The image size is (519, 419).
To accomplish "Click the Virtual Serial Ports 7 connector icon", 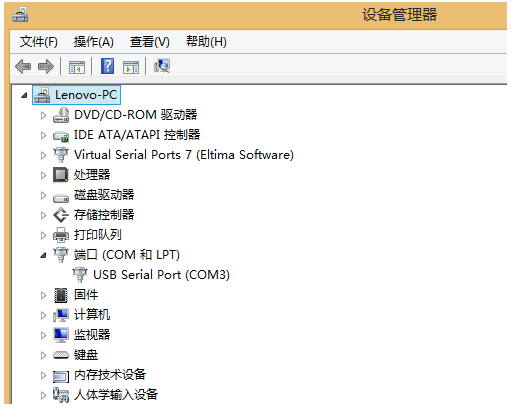I will [61, 155].
